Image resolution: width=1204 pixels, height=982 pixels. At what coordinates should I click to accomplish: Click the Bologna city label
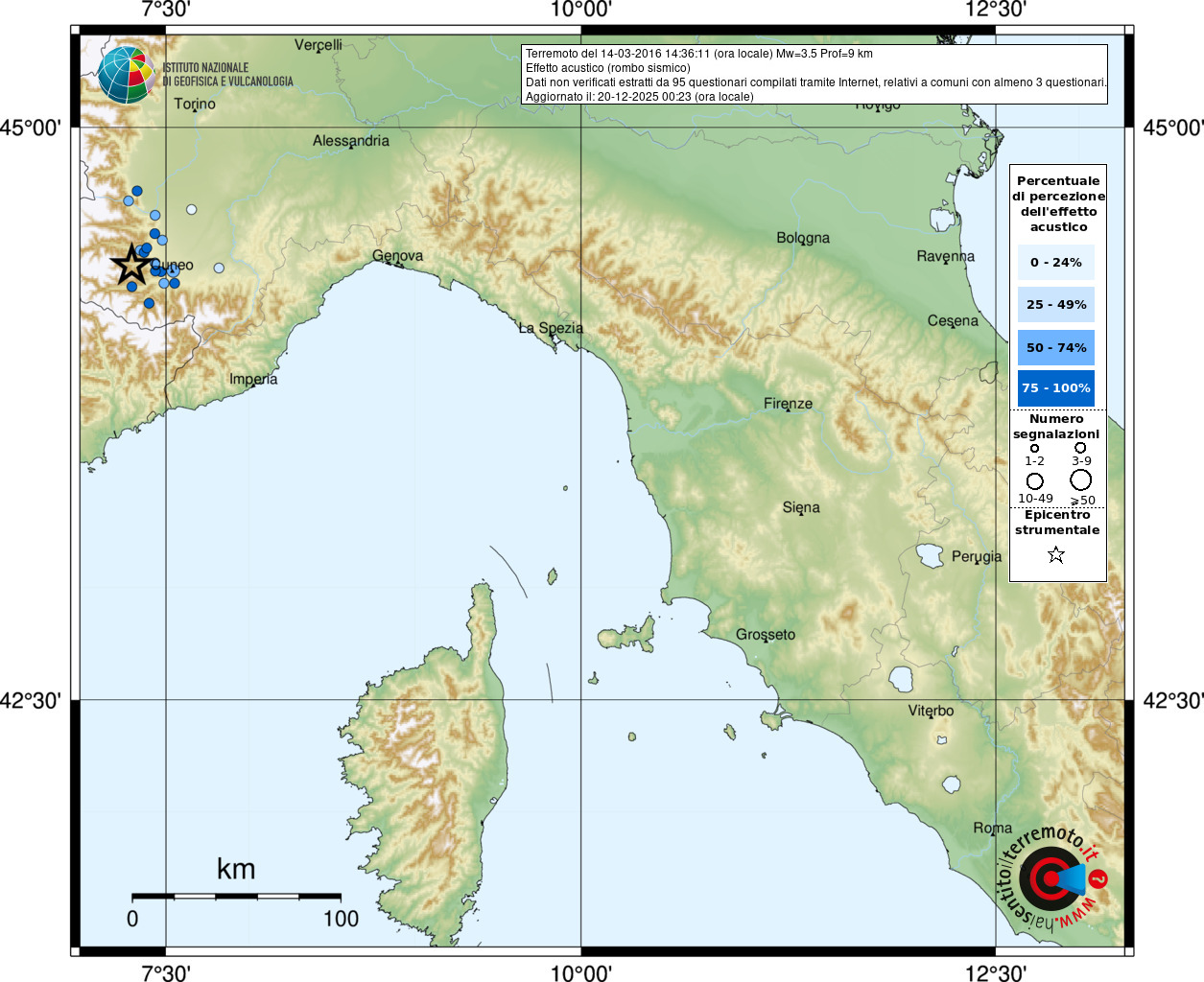803,238
